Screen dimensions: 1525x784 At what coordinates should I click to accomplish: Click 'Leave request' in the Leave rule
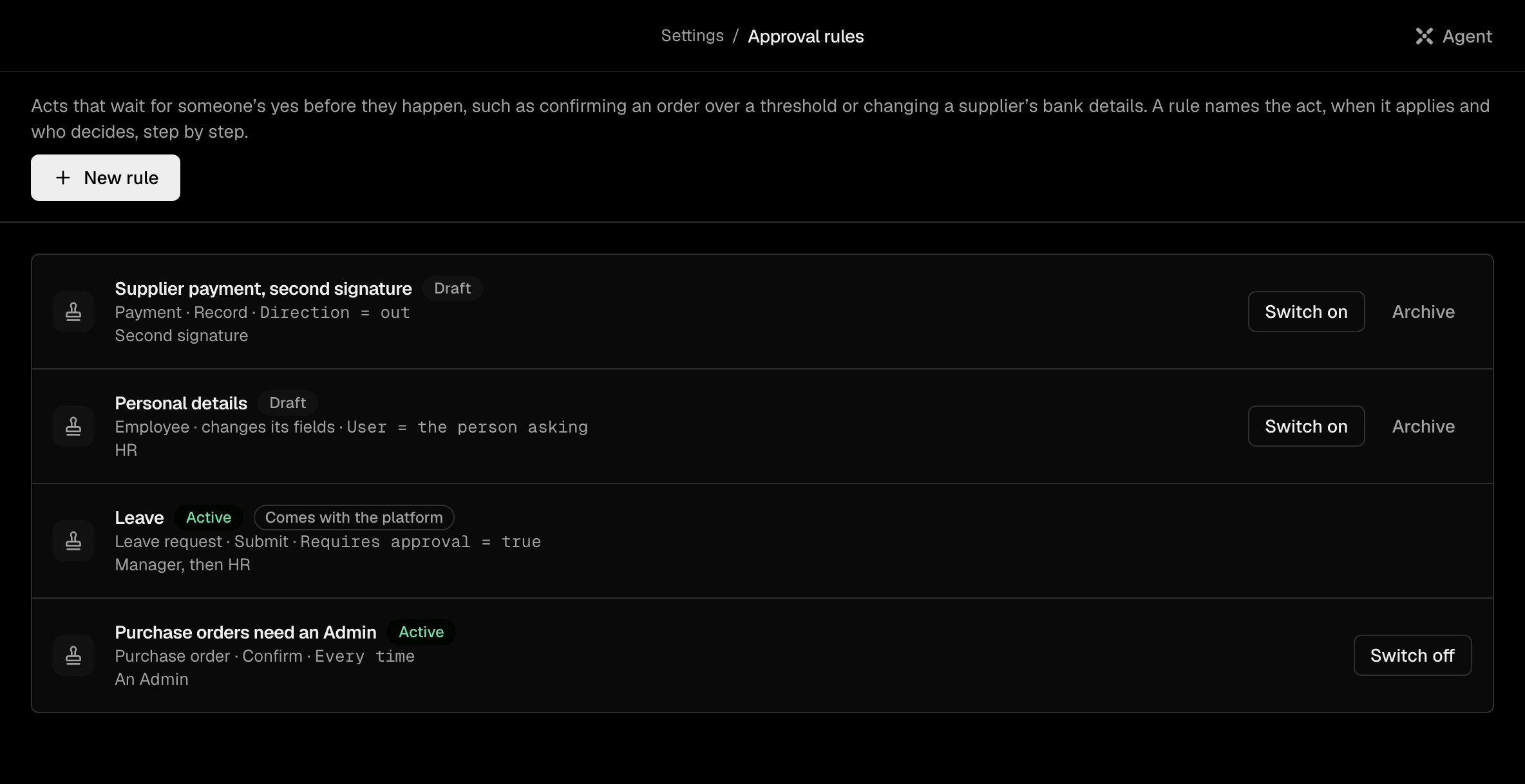click(168, 541)
